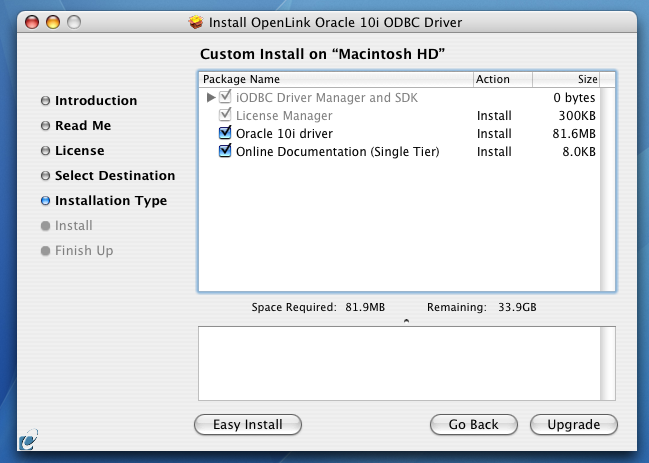Click the 300KB size value
This screenshot has height=463, width=649.
[577, 115]
